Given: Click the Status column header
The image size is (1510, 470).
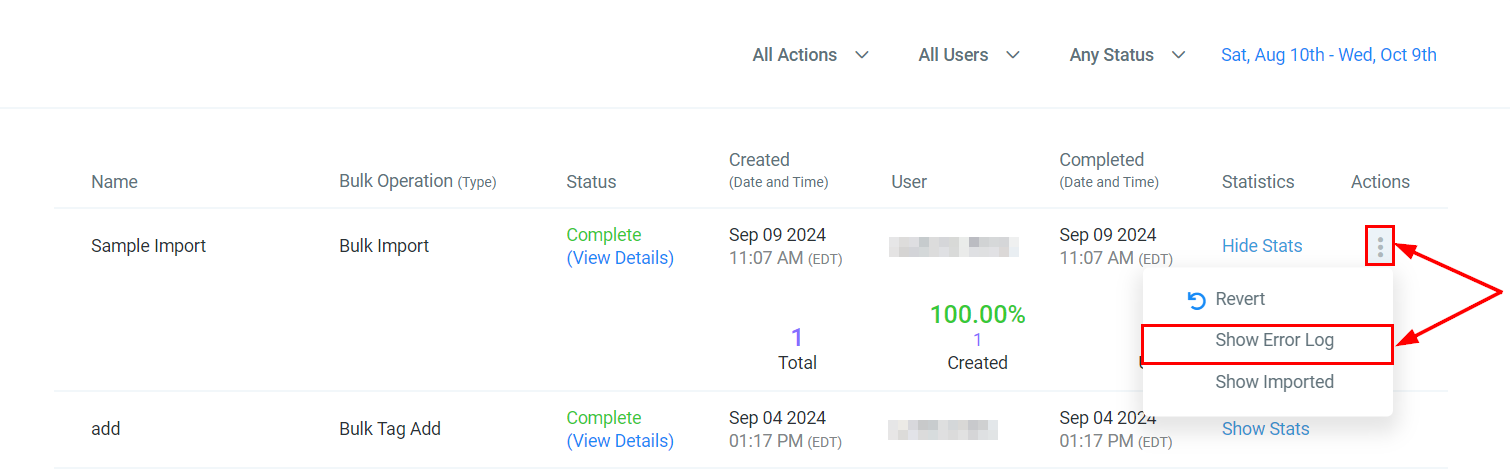Looking at the screenshot, I should point(591,182).
